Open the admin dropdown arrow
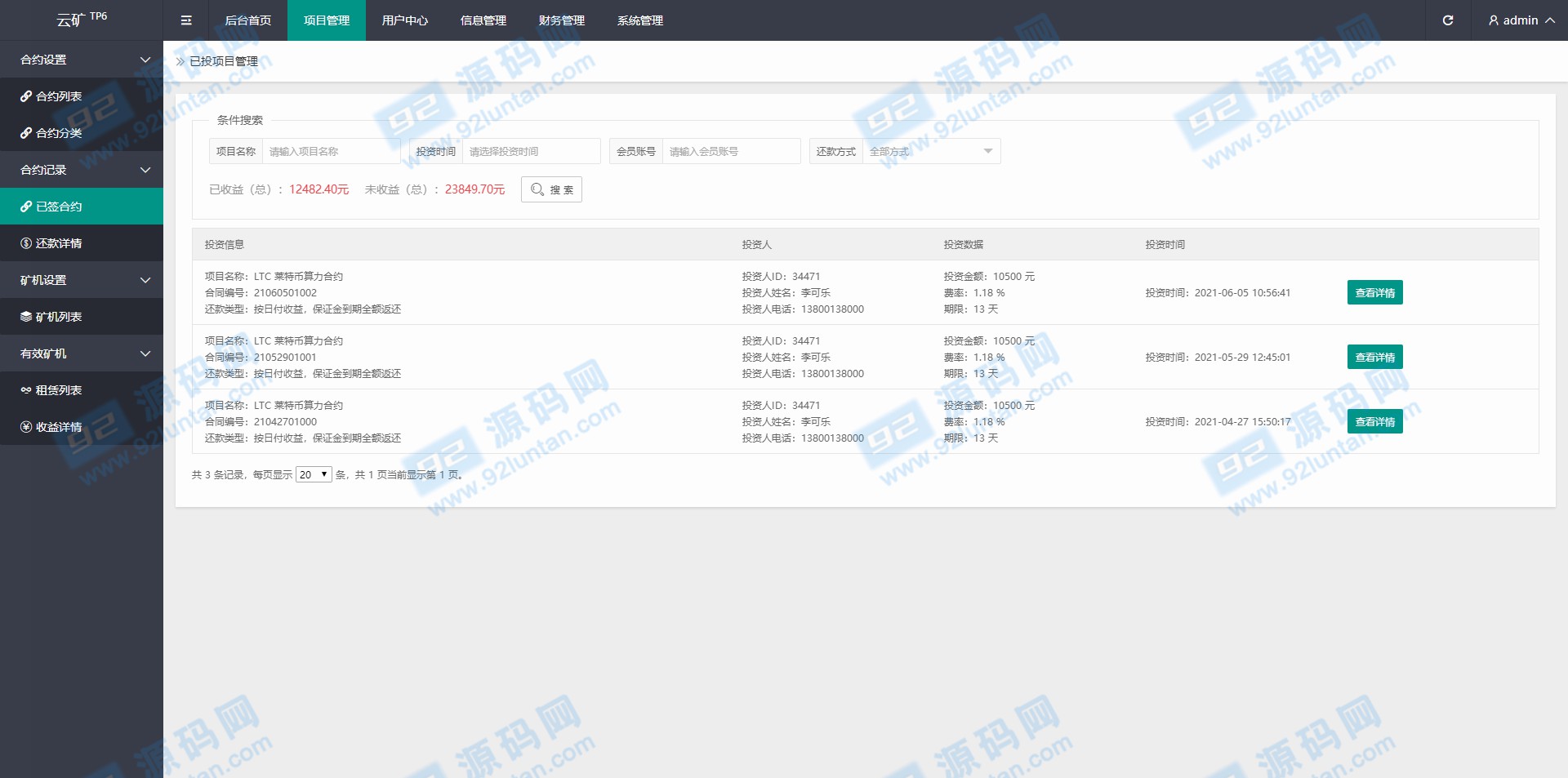Screen dimensions: 1568x778 [x=1549, y=20]
